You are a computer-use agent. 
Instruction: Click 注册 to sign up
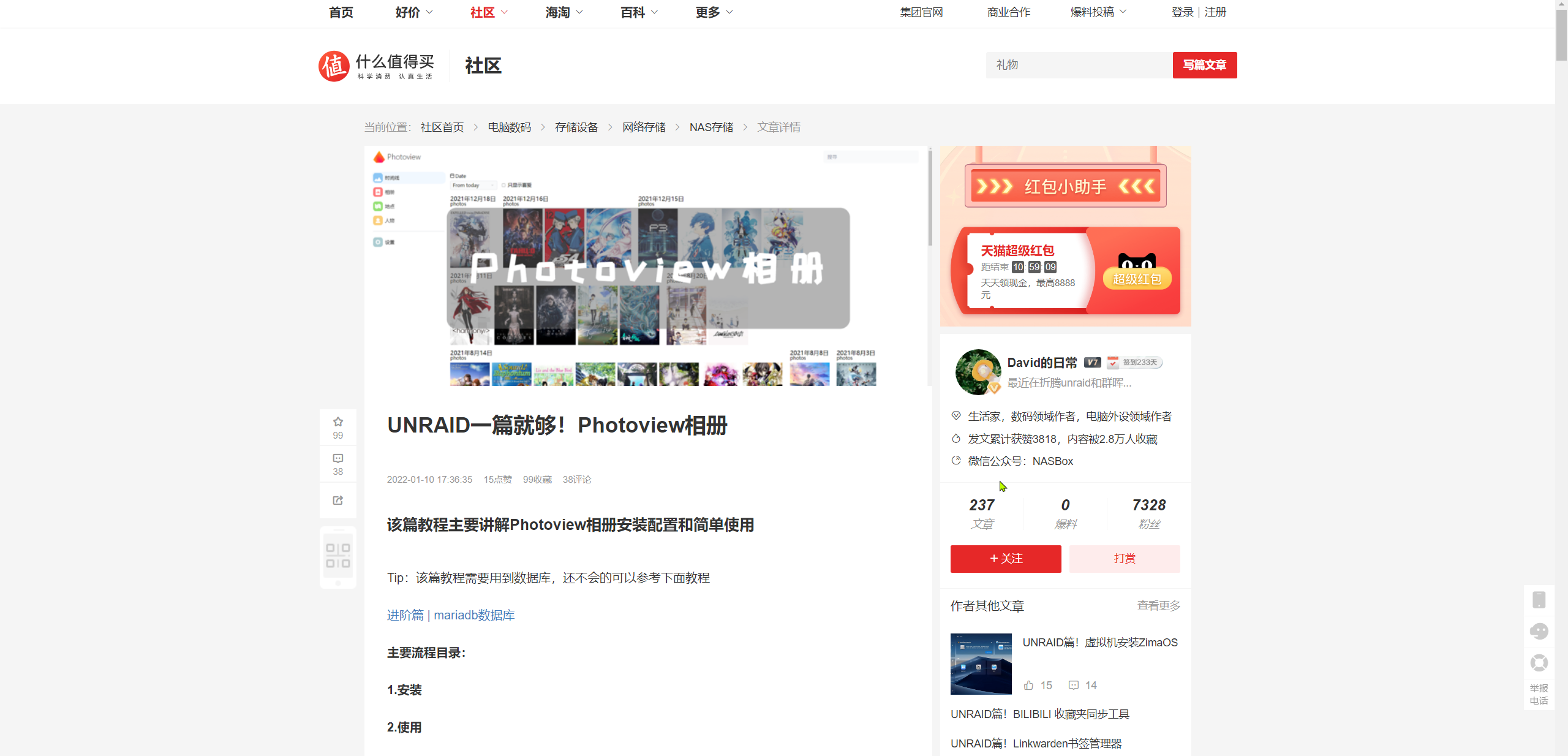1215,12
